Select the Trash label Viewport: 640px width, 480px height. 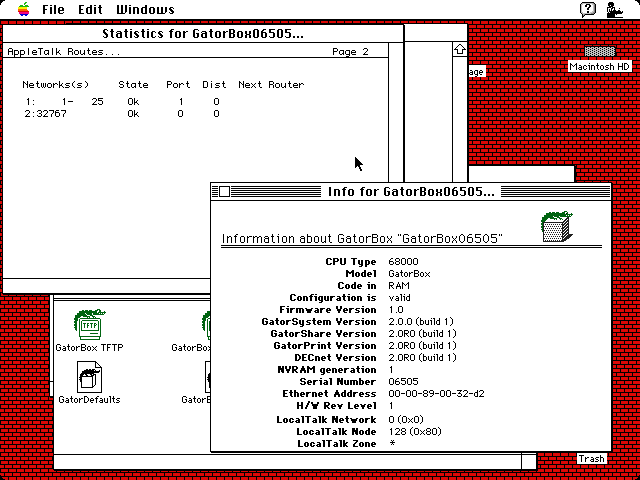point(591,459)
